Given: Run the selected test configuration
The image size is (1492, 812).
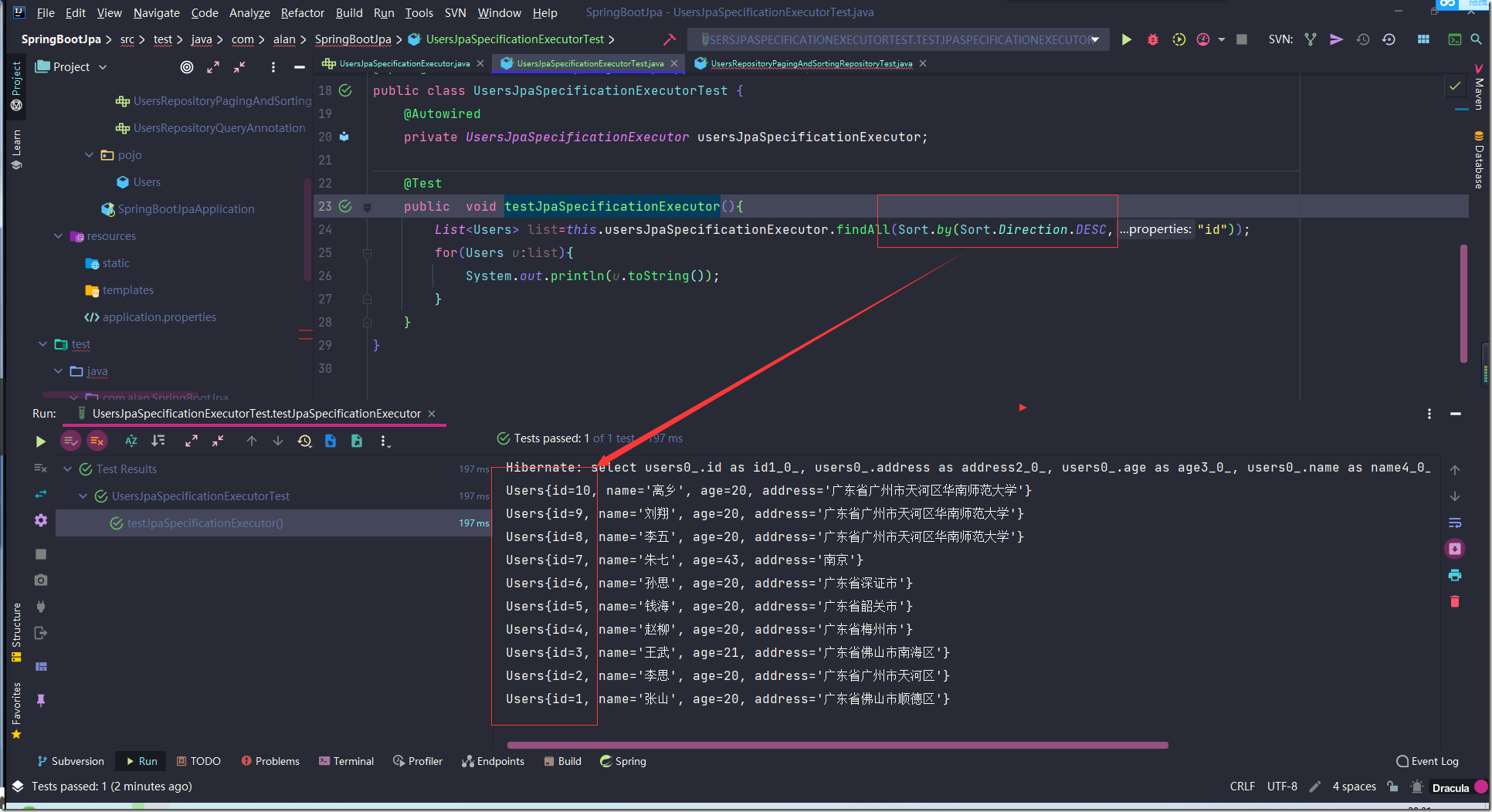Looking at the screenshot, I should 1127,39.
